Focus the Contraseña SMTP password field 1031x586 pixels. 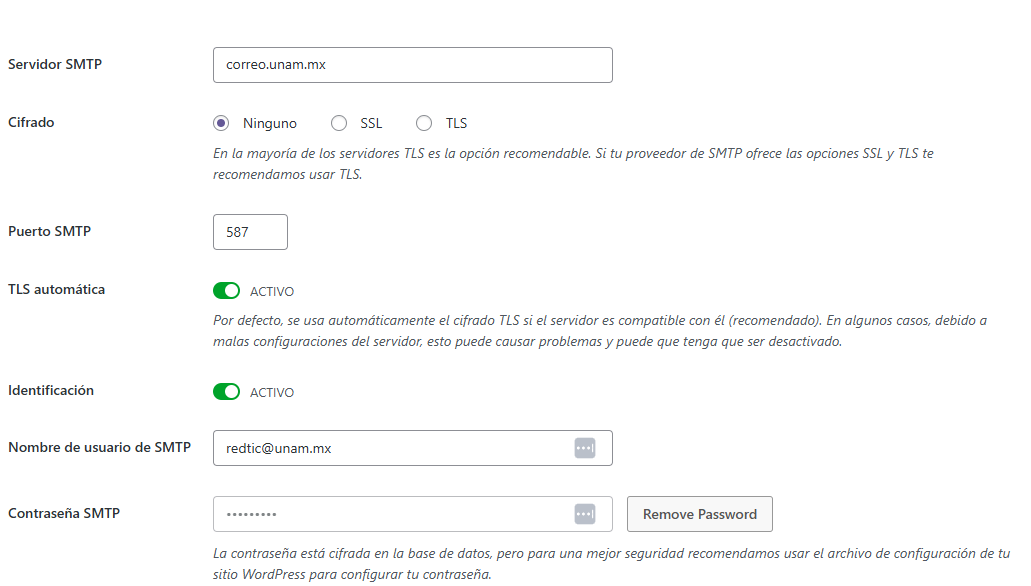[390, 514]
